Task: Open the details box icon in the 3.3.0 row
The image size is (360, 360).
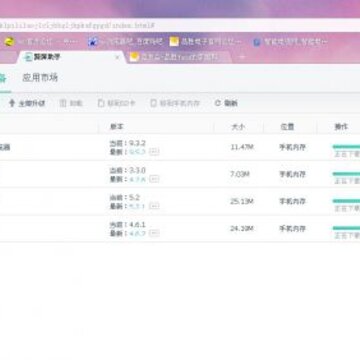Action: 154,179
